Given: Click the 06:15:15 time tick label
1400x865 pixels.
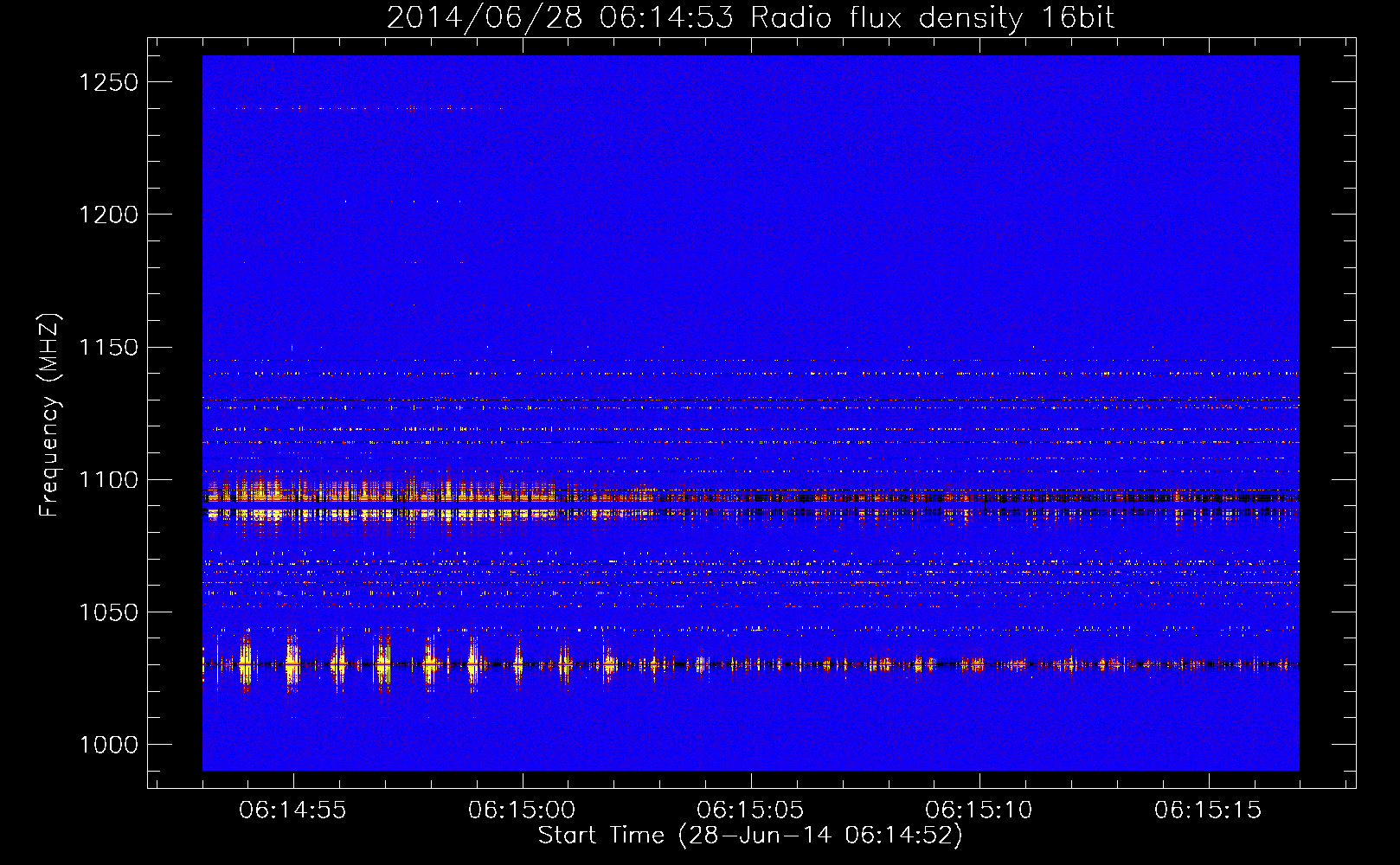Looking at the screenshot, I should click(1208, 811).
